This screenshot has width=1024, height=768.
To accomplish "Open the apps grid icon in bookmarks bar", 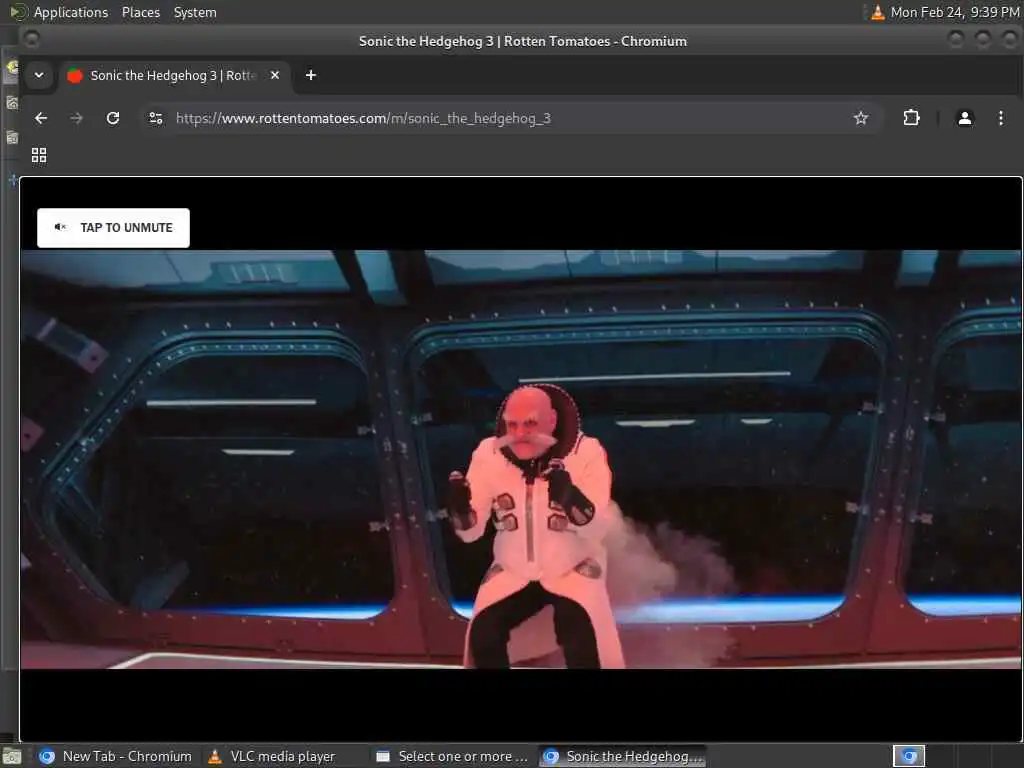I will click(39, 155).
